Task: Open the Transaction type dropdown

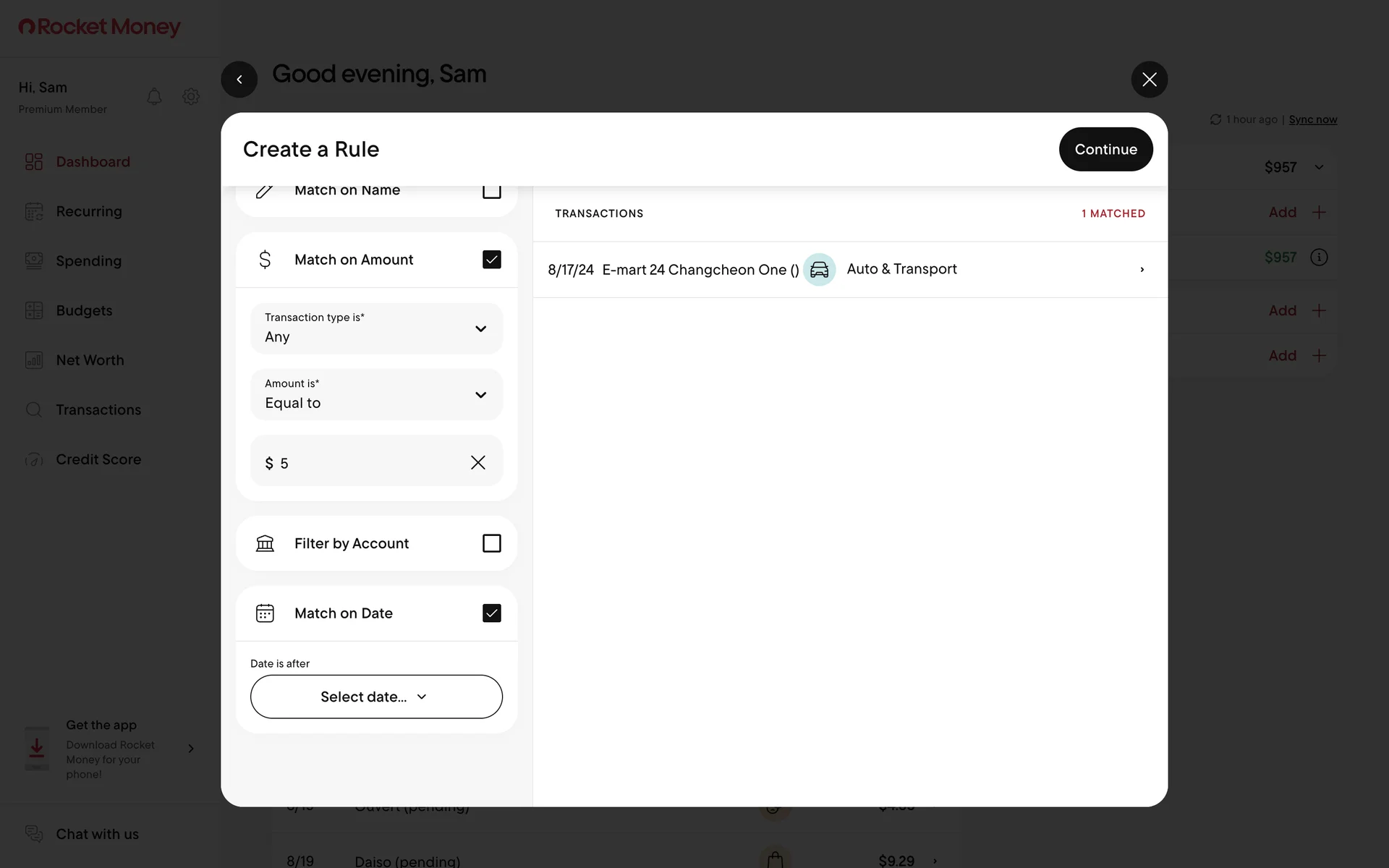Action: coord(376,328)
